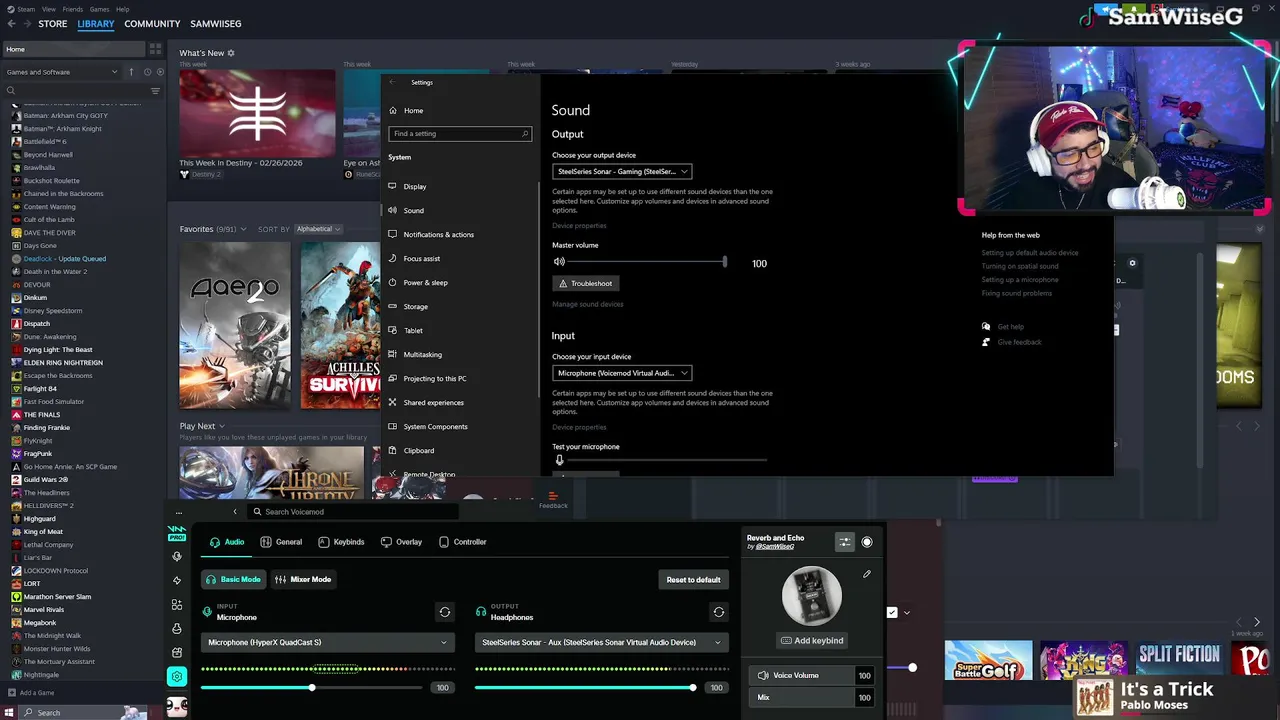Expand Games and Software dropdown in Steam

click(60, 72)
